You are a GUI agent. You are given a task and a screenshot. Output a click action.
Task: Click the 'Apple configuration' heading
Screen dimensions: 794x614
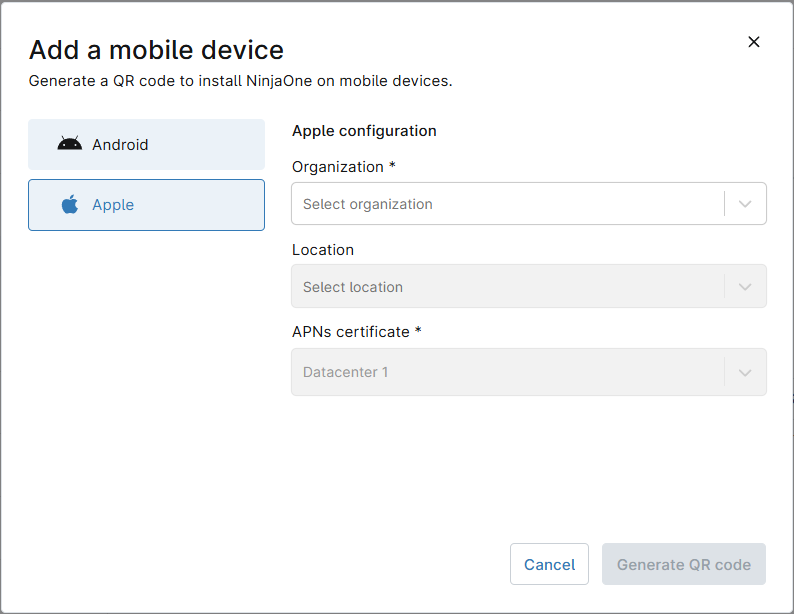tap(364, 131)
